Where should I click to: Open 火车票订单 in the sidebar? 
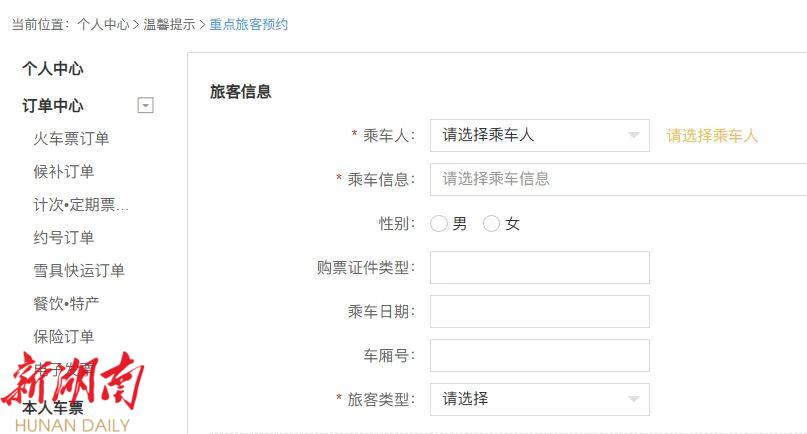tap(71, 139)
